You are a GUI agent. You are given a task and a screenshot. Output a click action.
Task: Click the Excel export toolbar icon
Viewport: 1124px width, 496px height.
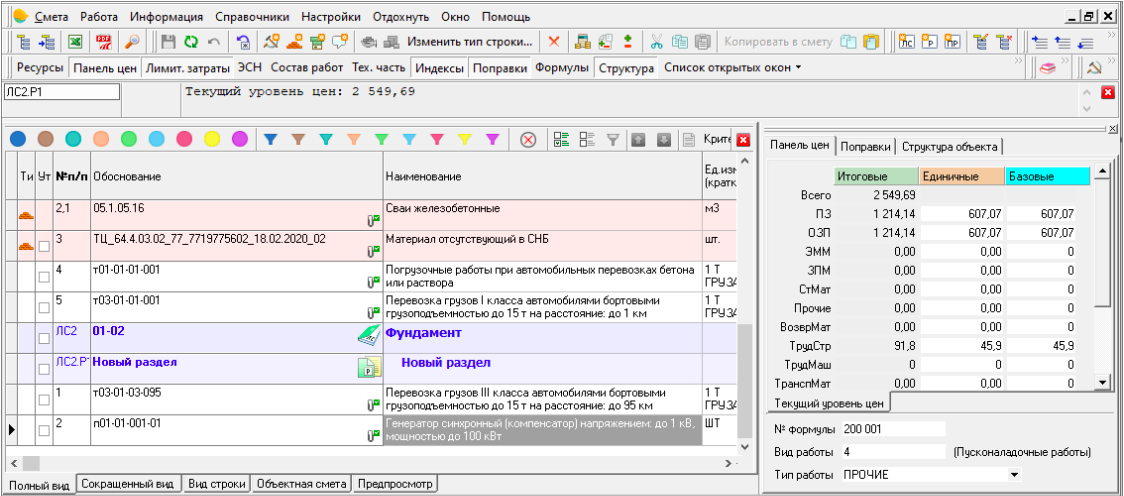tap(75, 42)
